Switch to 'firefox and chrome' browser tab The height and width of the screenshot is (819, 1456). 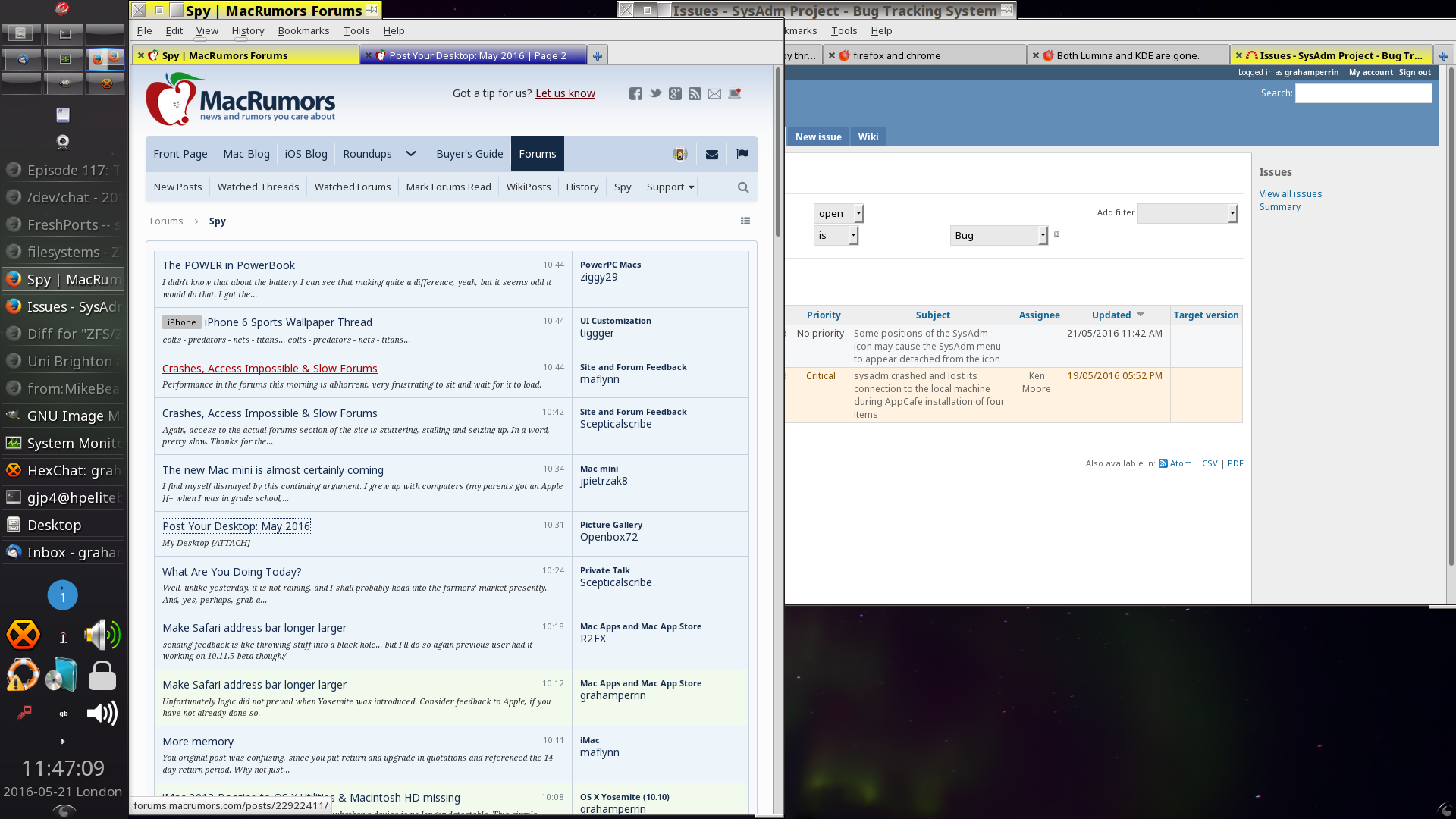point(925,55)
